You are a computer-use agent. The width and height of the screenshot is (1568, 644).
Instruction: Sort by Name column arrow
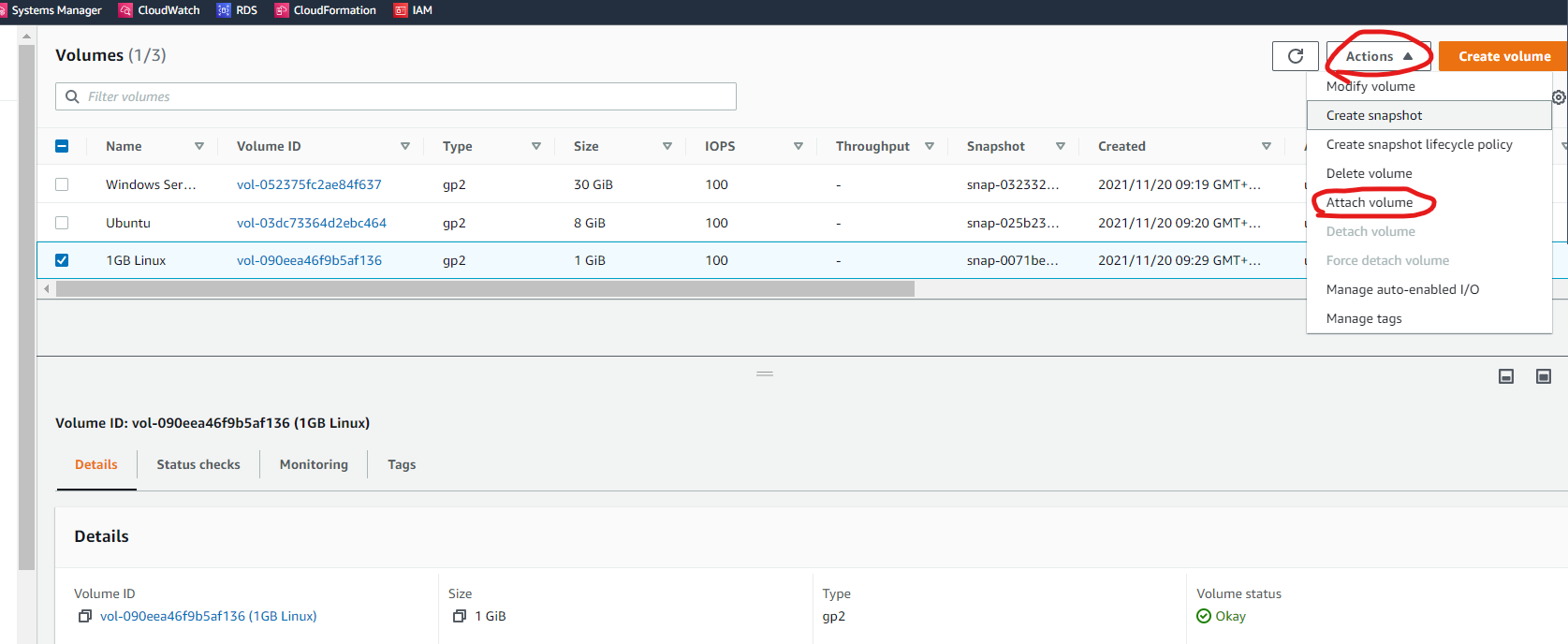point(199,146)
